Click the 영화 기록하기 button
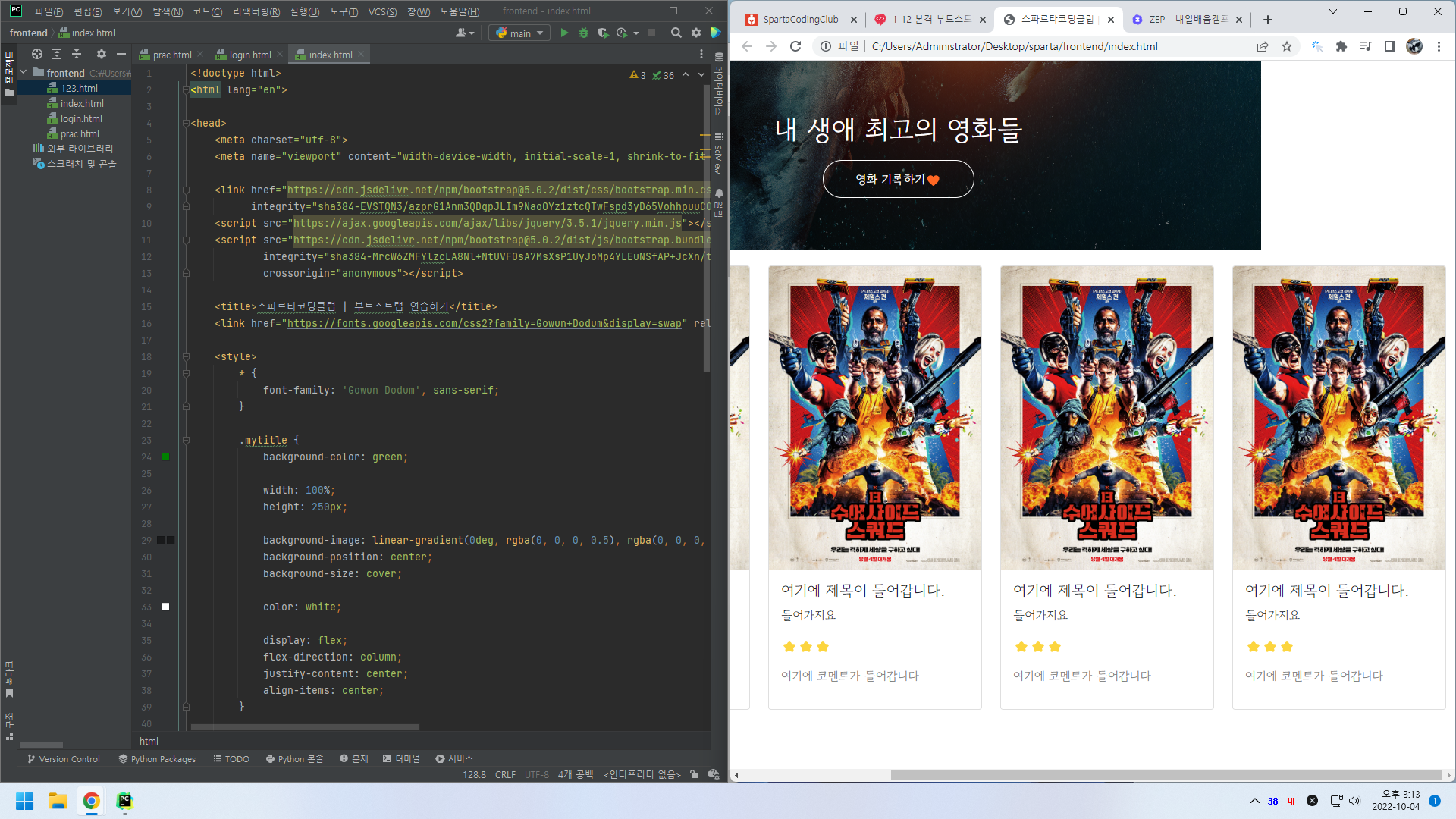The image size is (1456, 819). 898,179
